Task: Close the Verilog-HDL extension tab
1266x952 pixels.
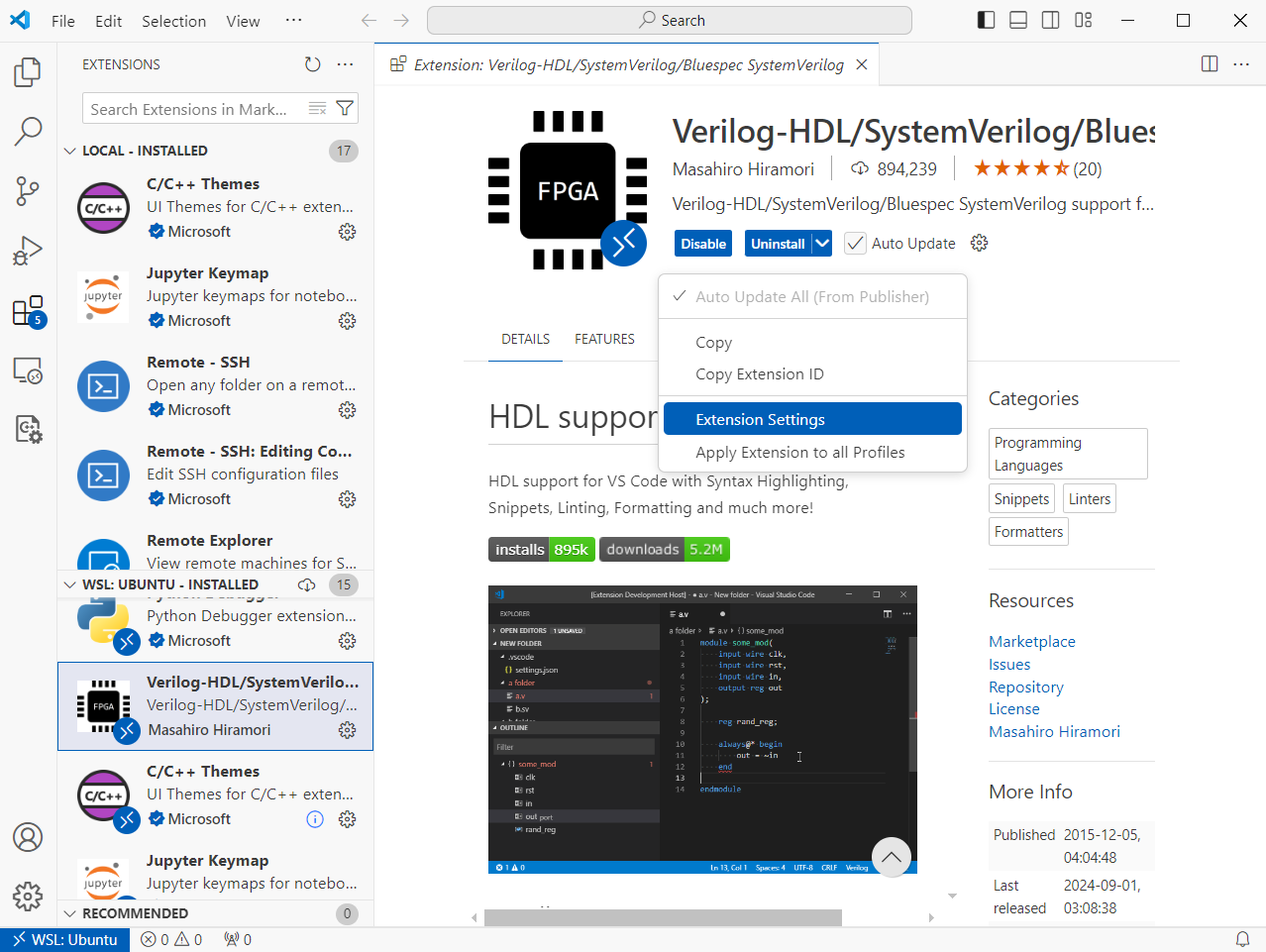Action: (x=862, y=64)
